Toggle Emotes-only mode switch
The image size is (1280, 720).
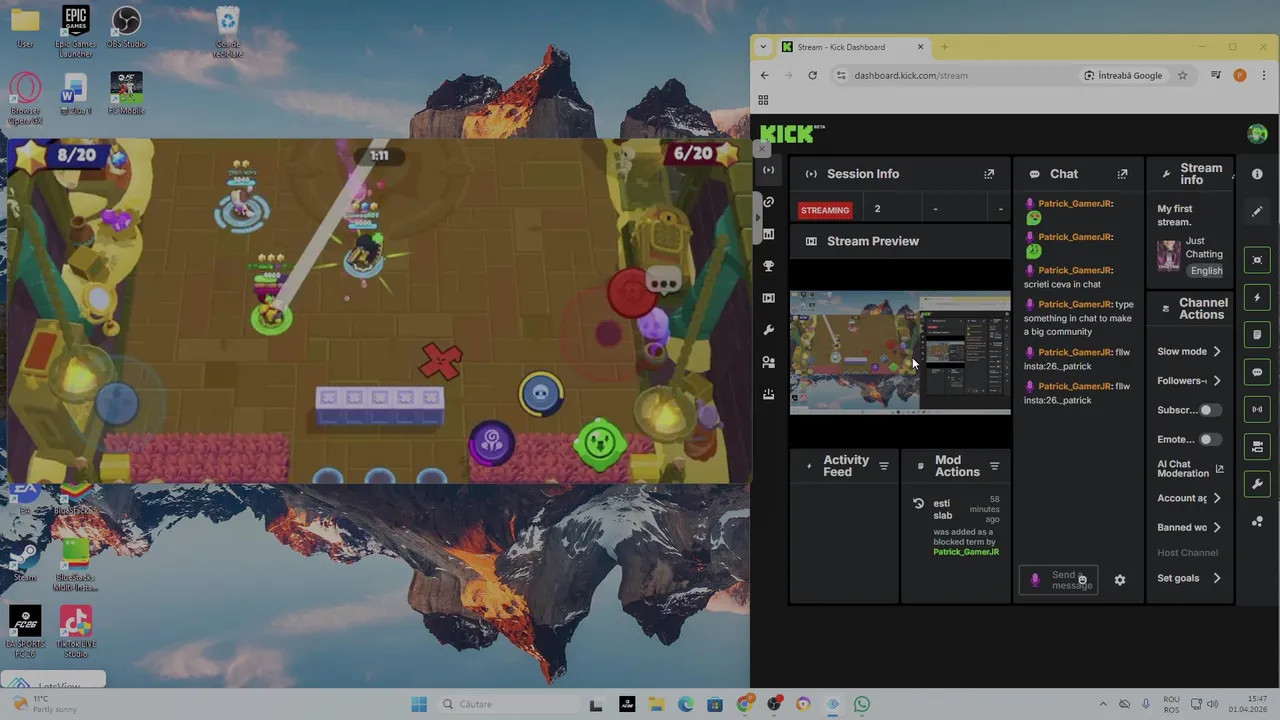1210,439
